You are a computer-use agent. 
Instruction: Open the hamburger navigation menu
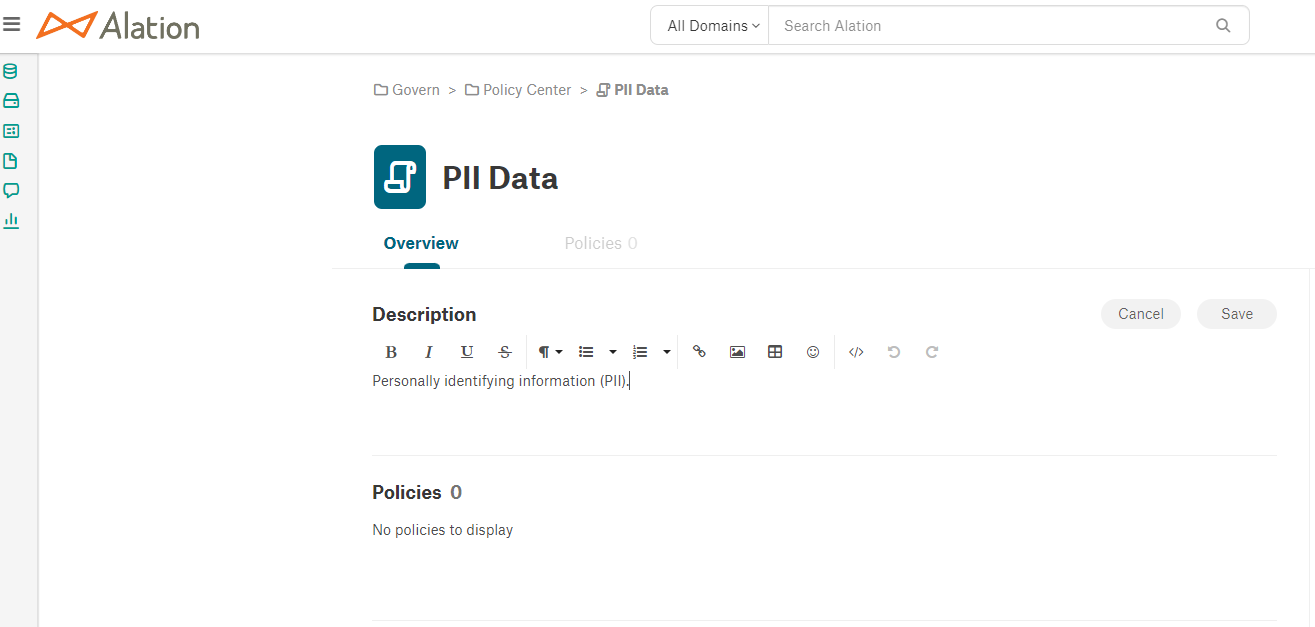(x=12, y=24)
